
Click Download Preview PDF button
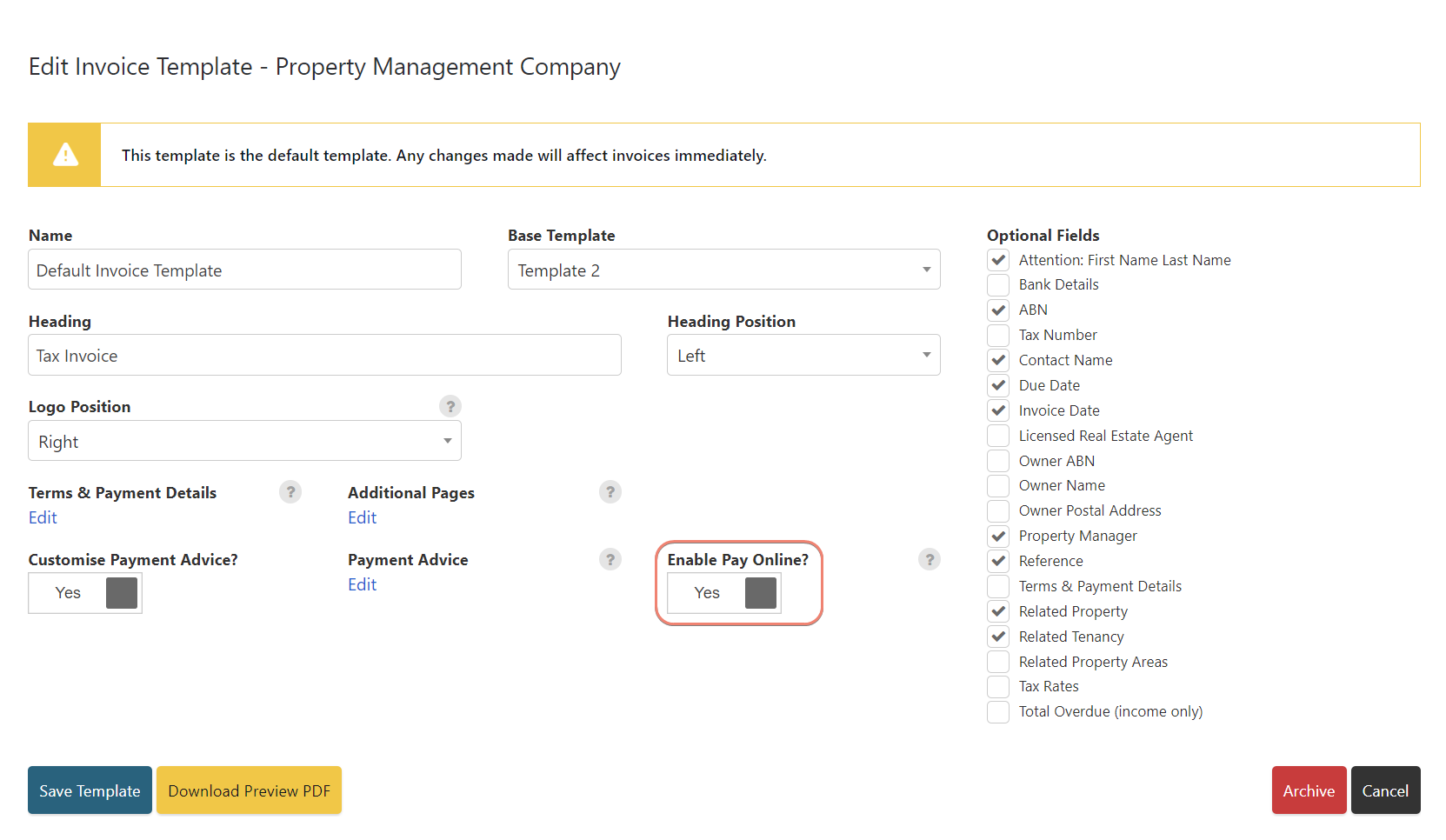coord(249,790)
